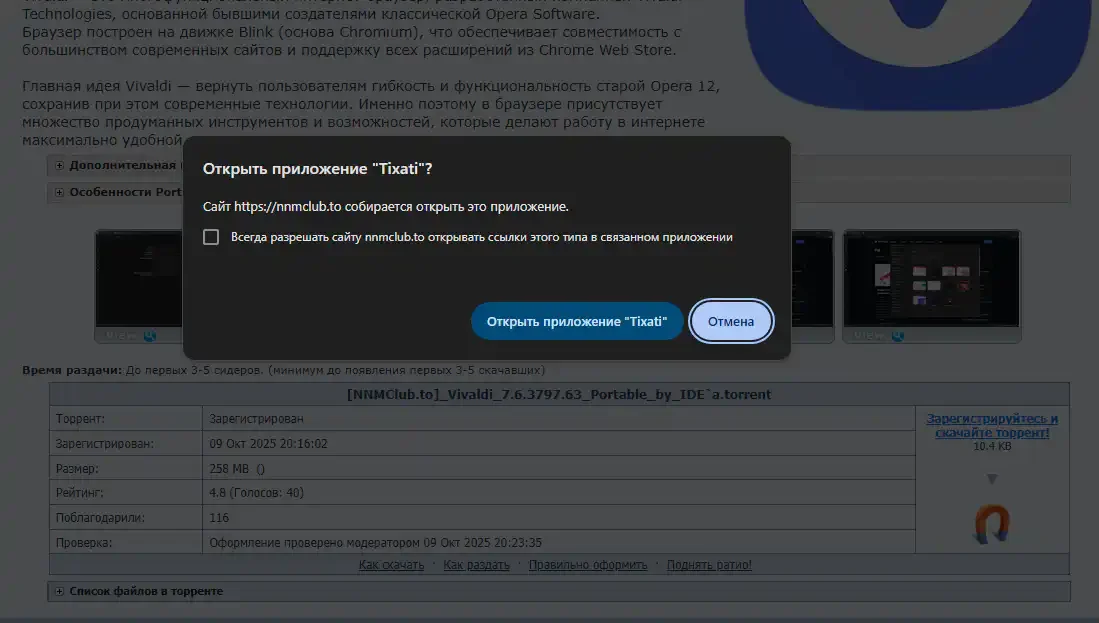Click the 'Проверка:' row label
Viewport: 1099px width, 623px height.
click(x=83, y=542)
